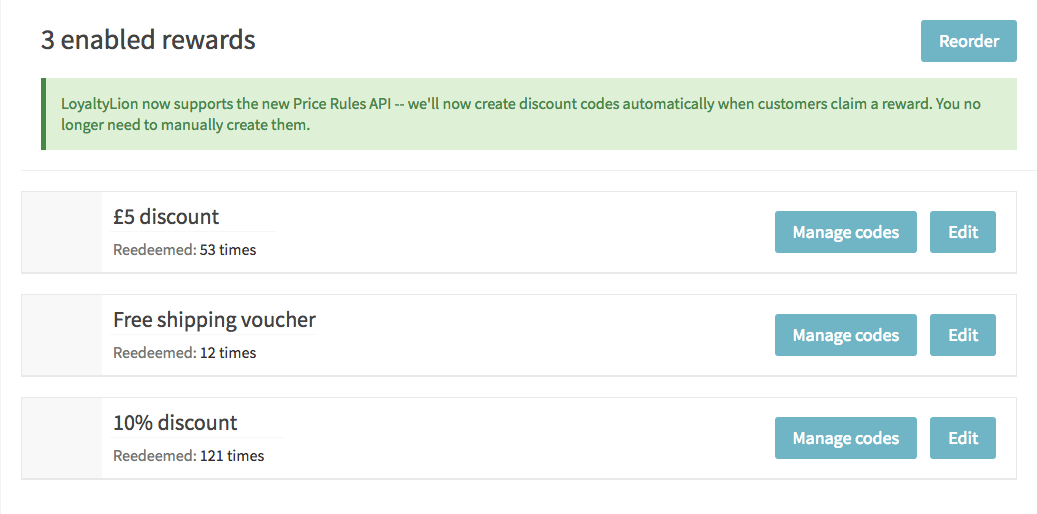The width and height of the screenshot is (1037, 514).
Task: Click the 'Redeemed: 121 times' text
Action: 188,456
